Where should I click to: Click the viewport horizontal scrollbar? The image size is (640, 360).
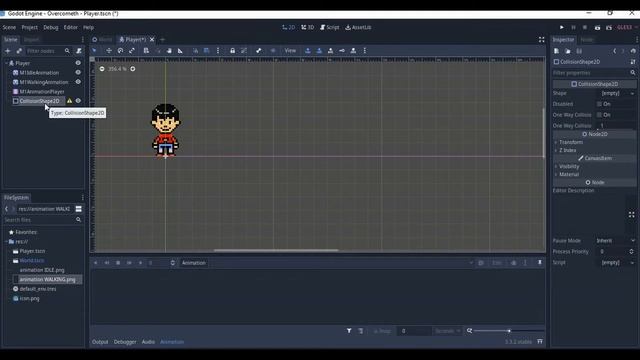click(276, 250)
